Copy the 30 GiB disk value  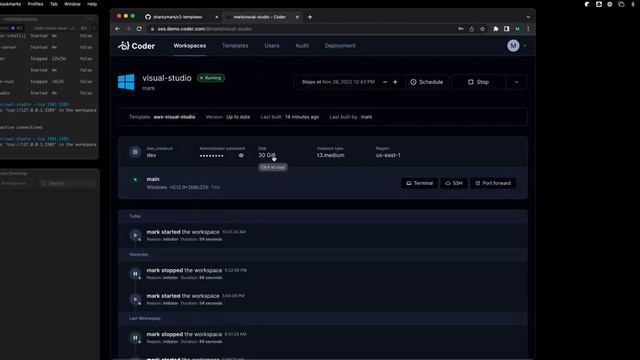267,155
